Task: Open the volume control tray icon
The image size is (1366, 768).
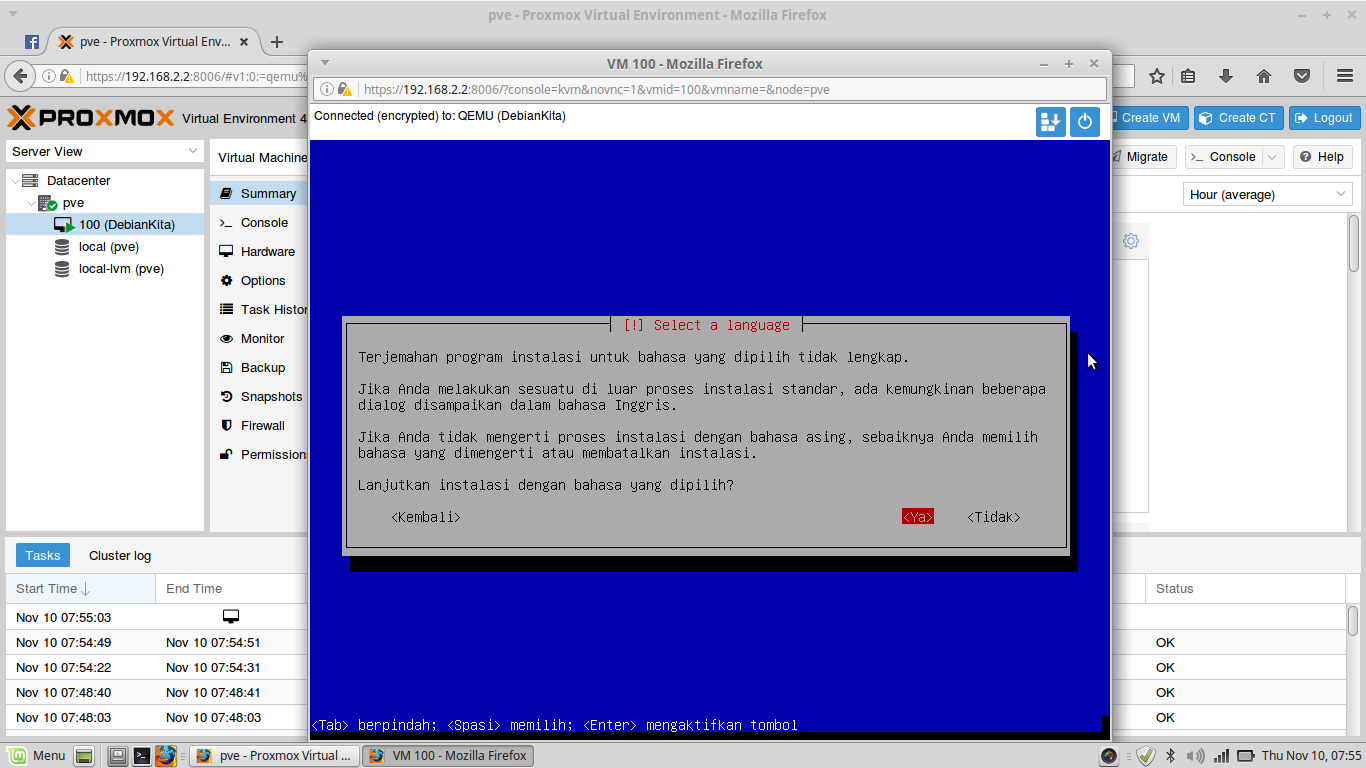Action: (x=1196, y=756)
